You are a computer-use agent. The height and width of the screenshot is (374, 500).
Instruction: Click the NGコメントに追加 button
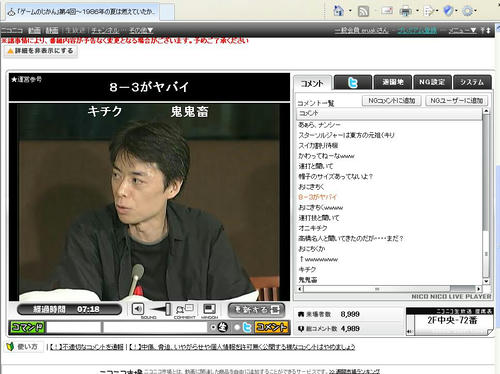pos(392,101)
